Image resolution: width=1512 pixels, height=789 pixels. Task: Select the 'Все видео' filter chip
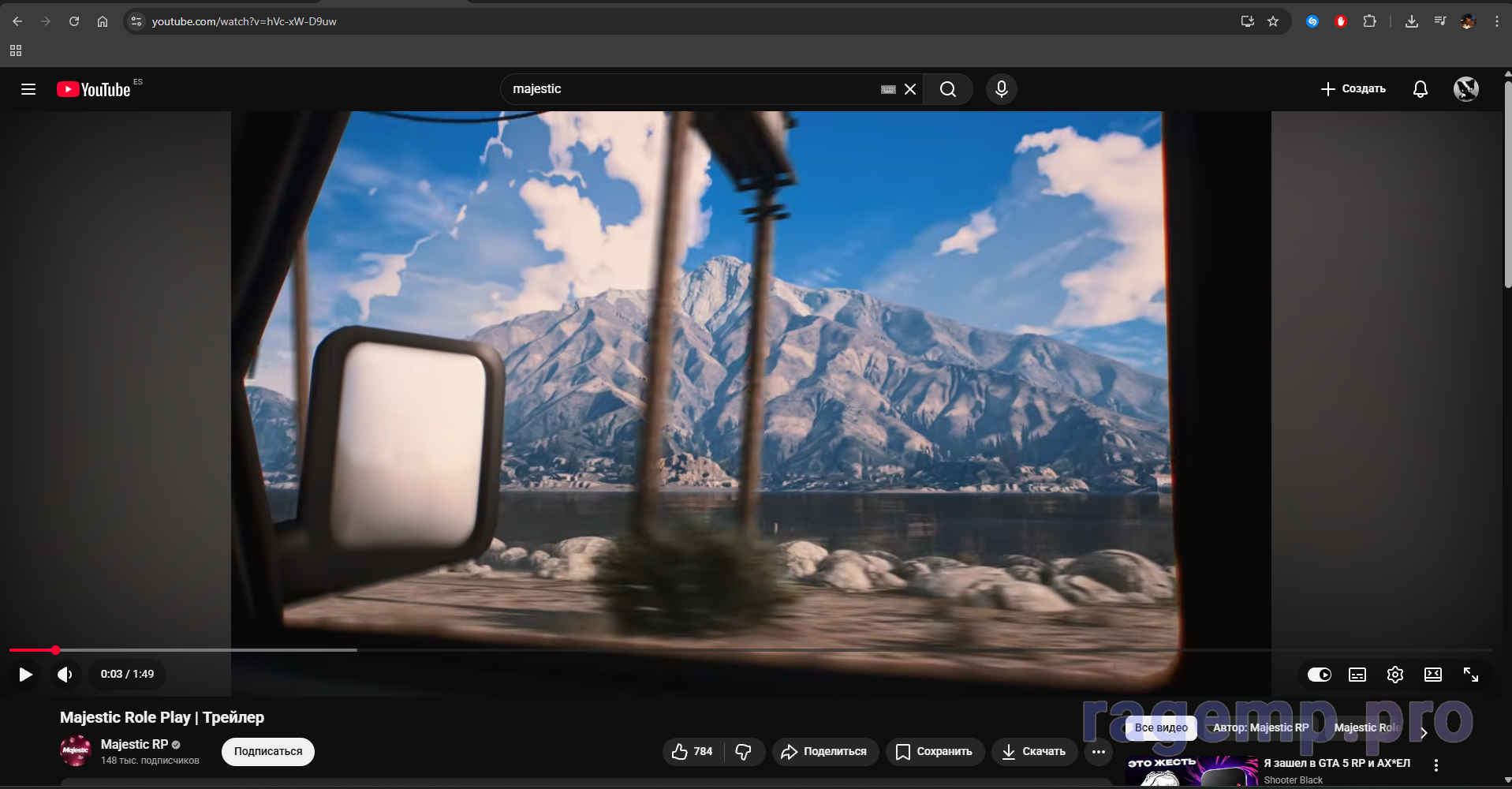(1160, 727)
